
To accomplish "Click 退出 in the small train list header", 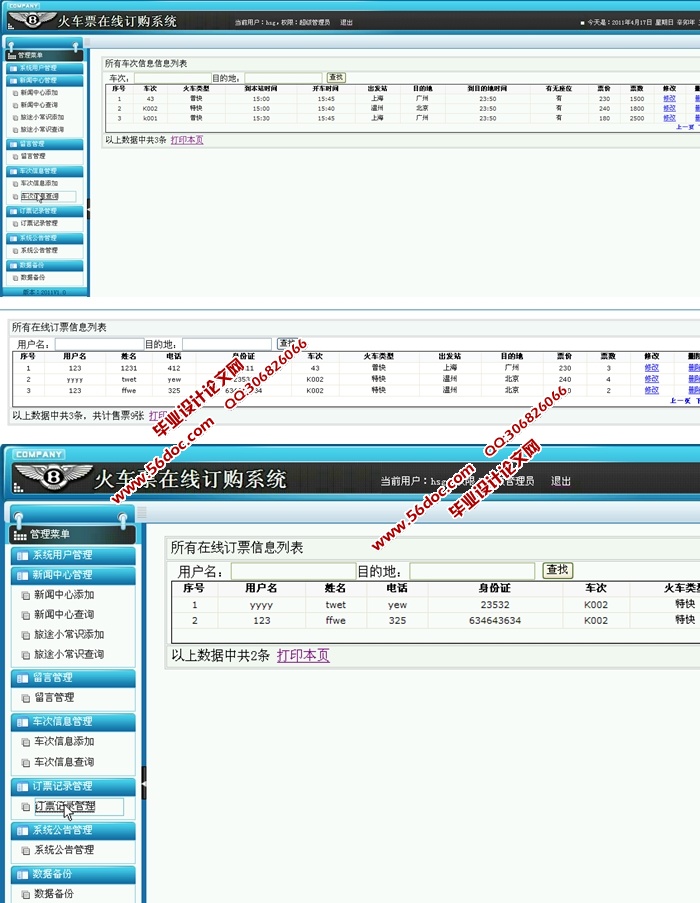I will (346, 22).
